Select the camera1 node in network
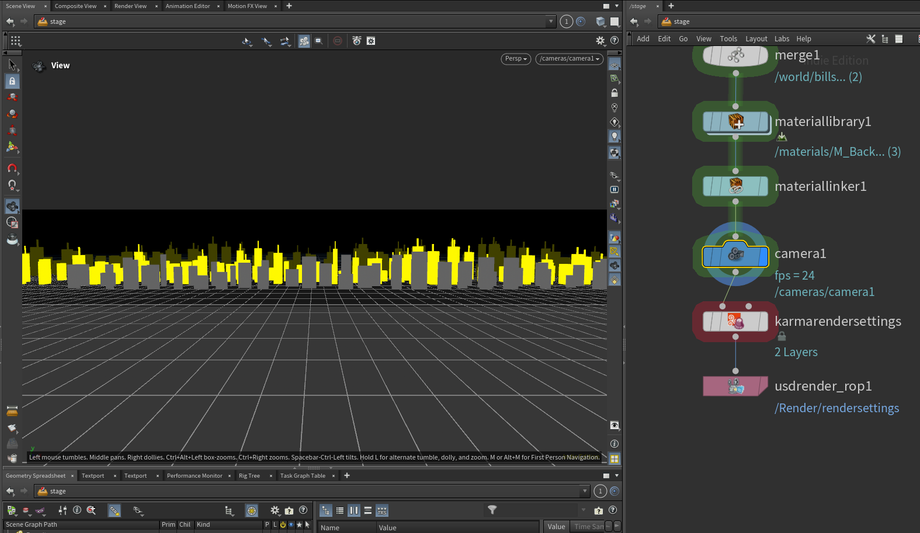The width and height of the screenshot is (920, 533). tap(735, 255)
